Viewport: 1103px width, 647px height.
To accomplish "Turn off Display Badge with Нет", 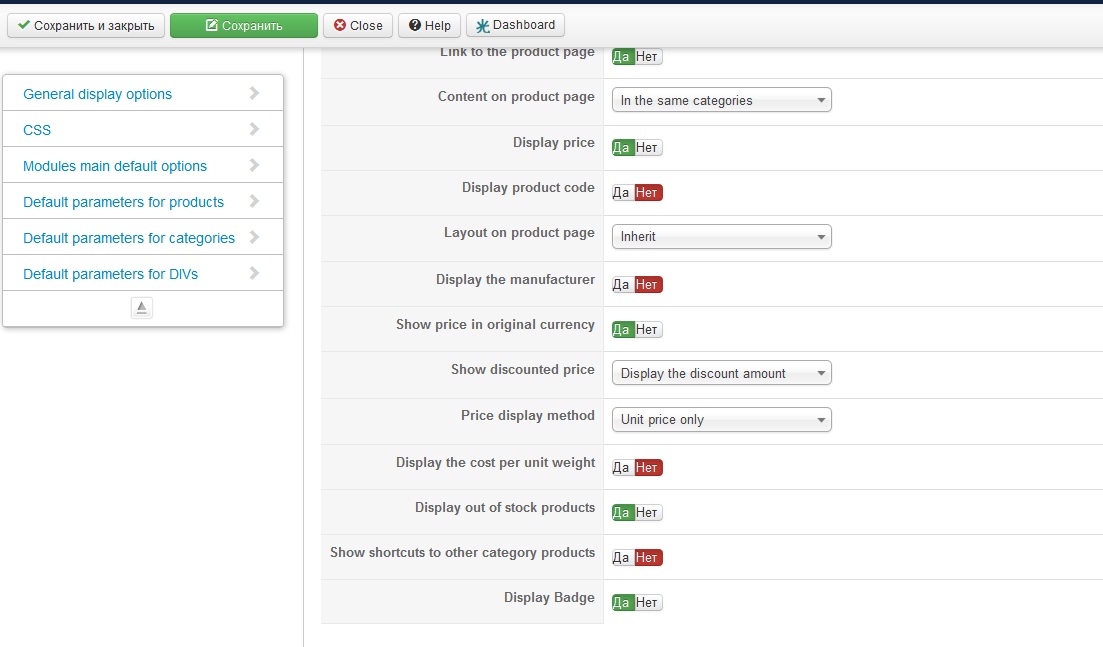I will coord(647,603).
